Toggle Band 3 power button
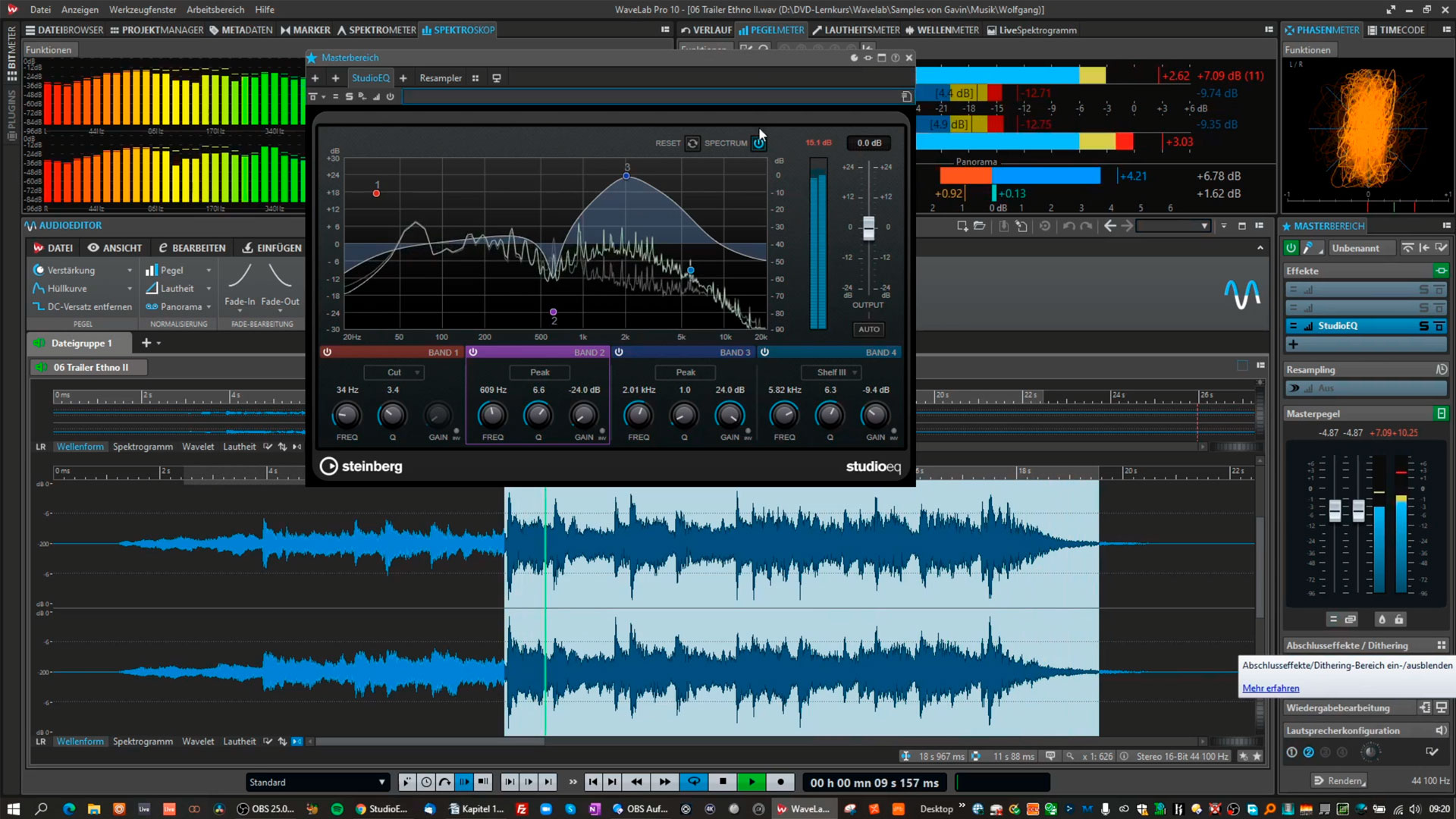Image resolution: width=1456 pixels, height=819 pixels. (x=619, y=353)
